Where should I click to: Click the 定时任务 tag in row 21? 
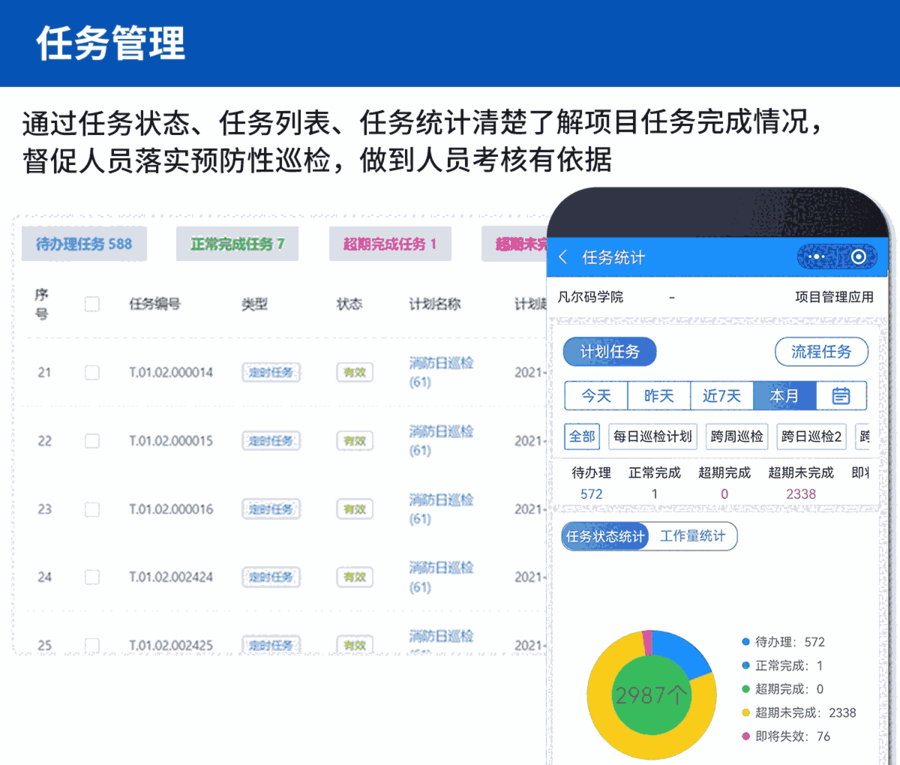pos(271,372)
